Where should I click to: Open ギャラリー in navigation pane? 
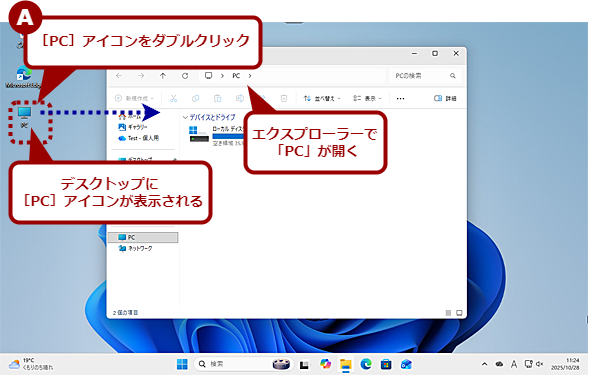[133, 127]
